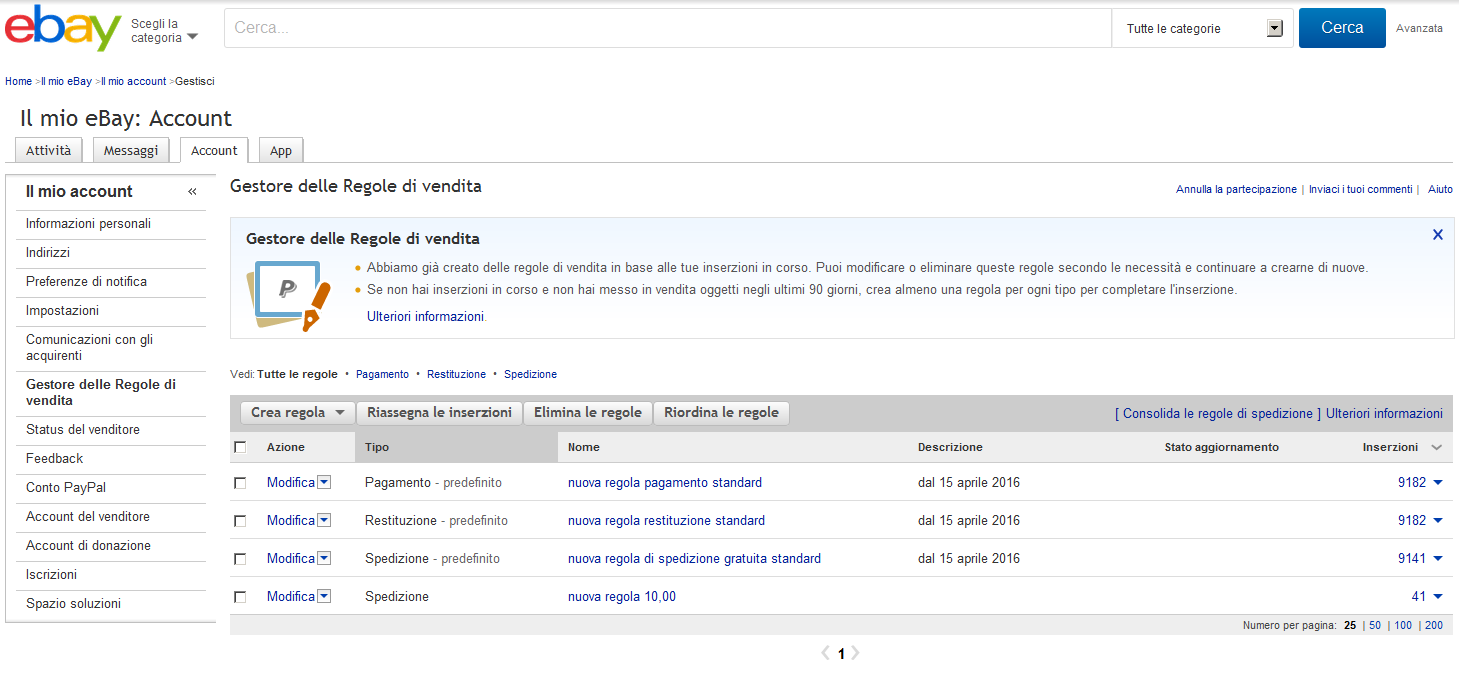1459x678 pixels.
Task: Open Modifica dropdown for Restituzione rule
Action: 324,521
